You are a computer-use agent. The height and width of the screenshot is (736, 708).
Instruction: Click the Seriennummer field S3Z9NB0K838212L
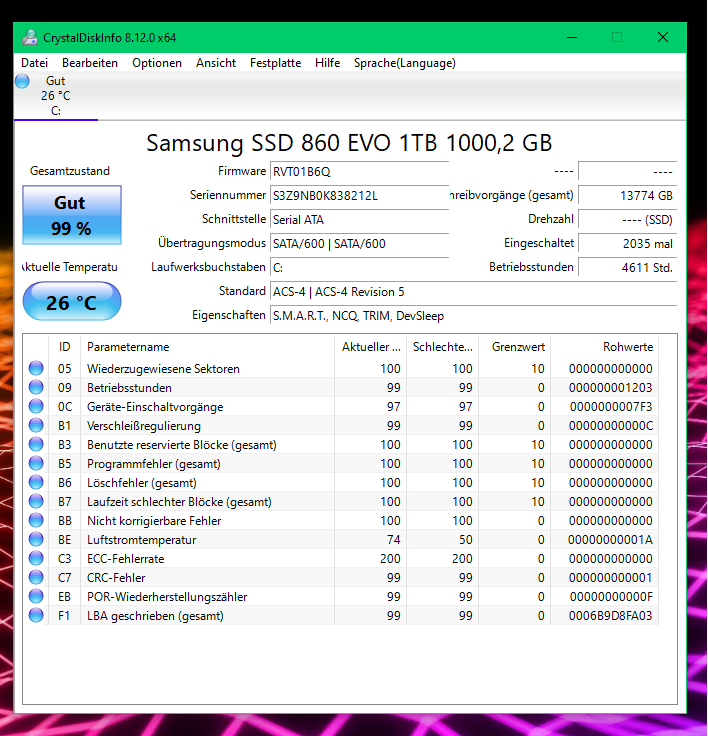pos(359,196)
